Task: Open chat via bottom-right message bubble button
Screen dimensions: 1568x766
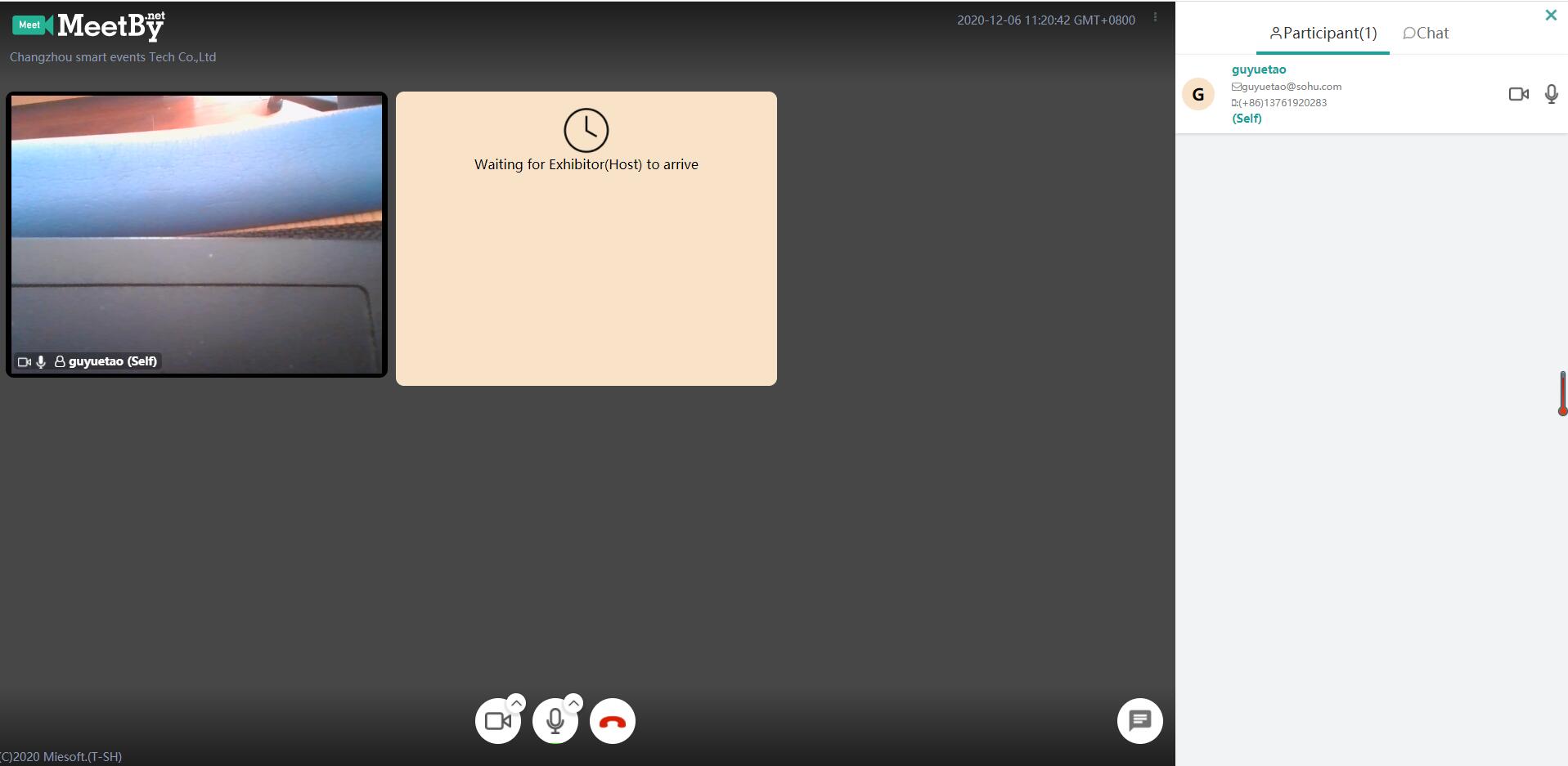Action: tap(1139, 721)
